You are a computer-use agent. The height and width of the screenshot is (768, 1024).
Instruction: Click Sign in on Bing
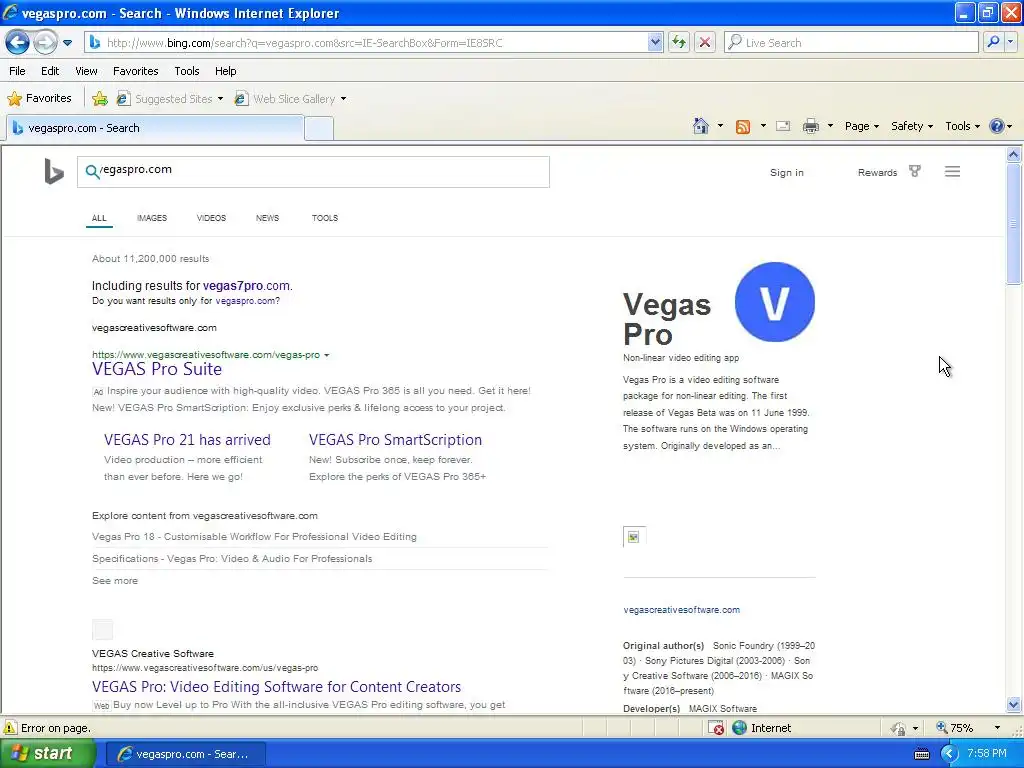[x=786, y=172]
